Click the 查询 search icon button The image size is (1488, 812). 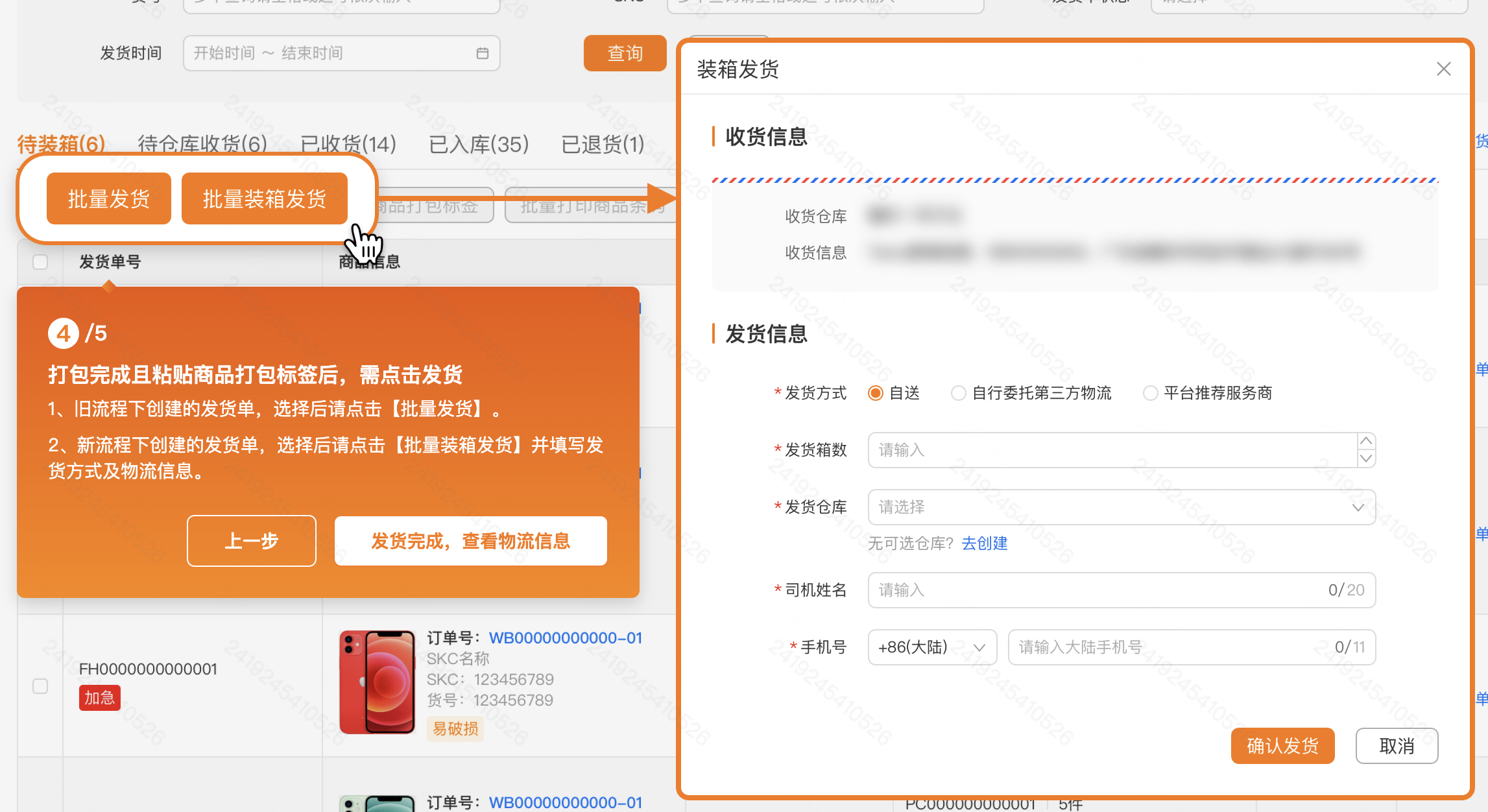[621, 52]
